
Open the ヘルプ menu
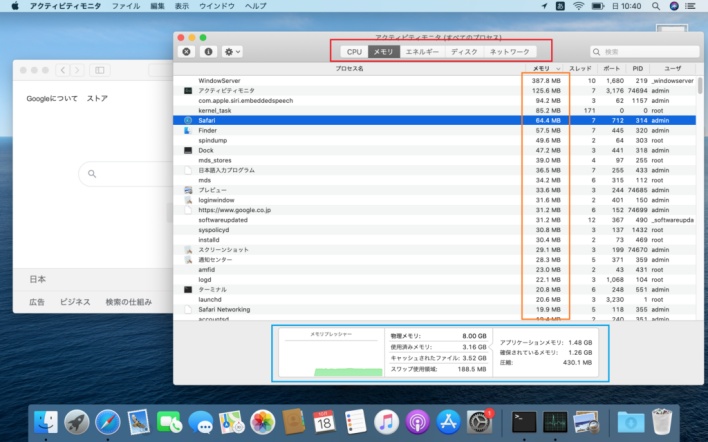[256, 6]
